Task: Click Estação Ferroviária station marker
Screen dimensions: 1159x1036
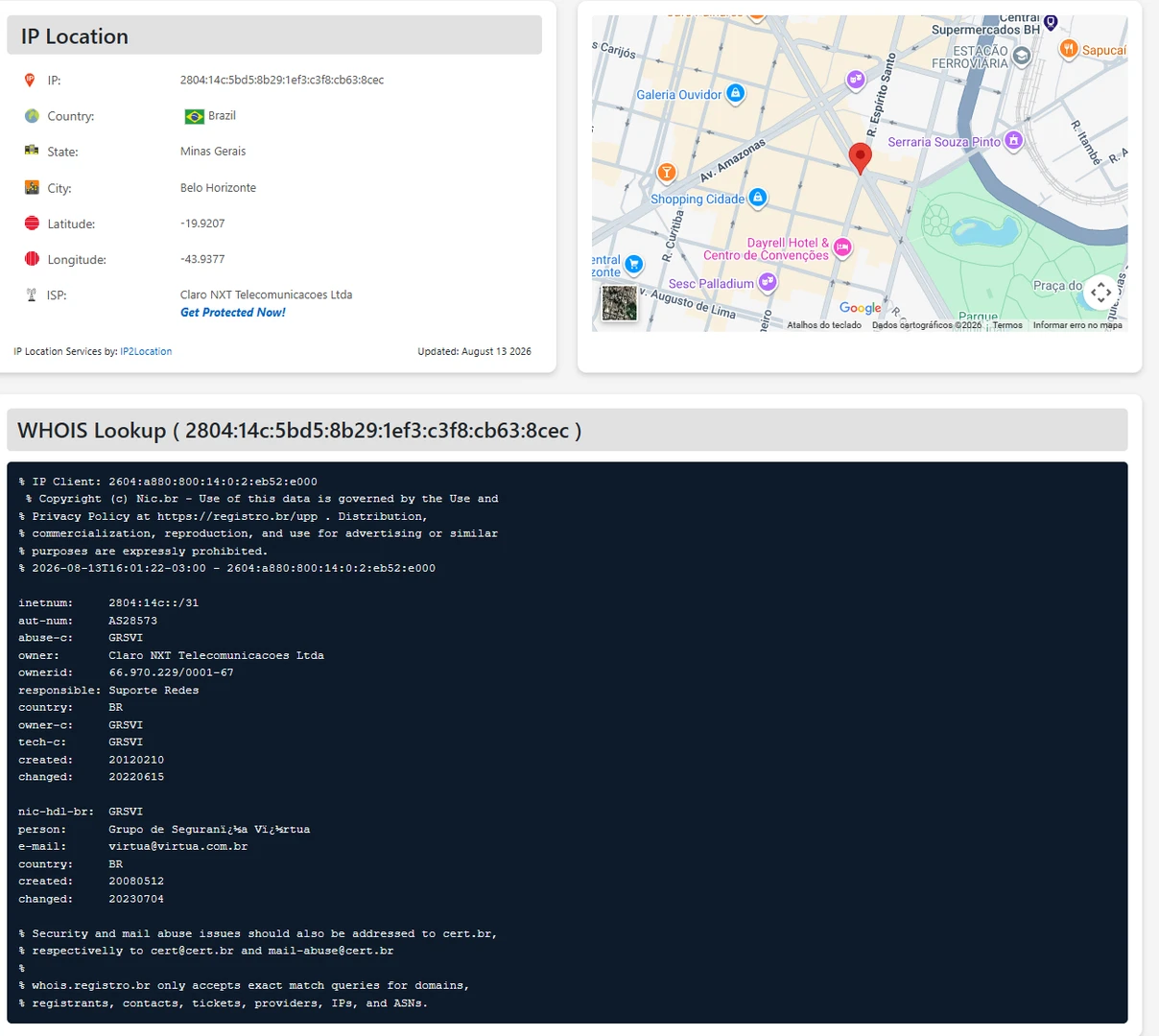Action: click(x=1022, y=56)
